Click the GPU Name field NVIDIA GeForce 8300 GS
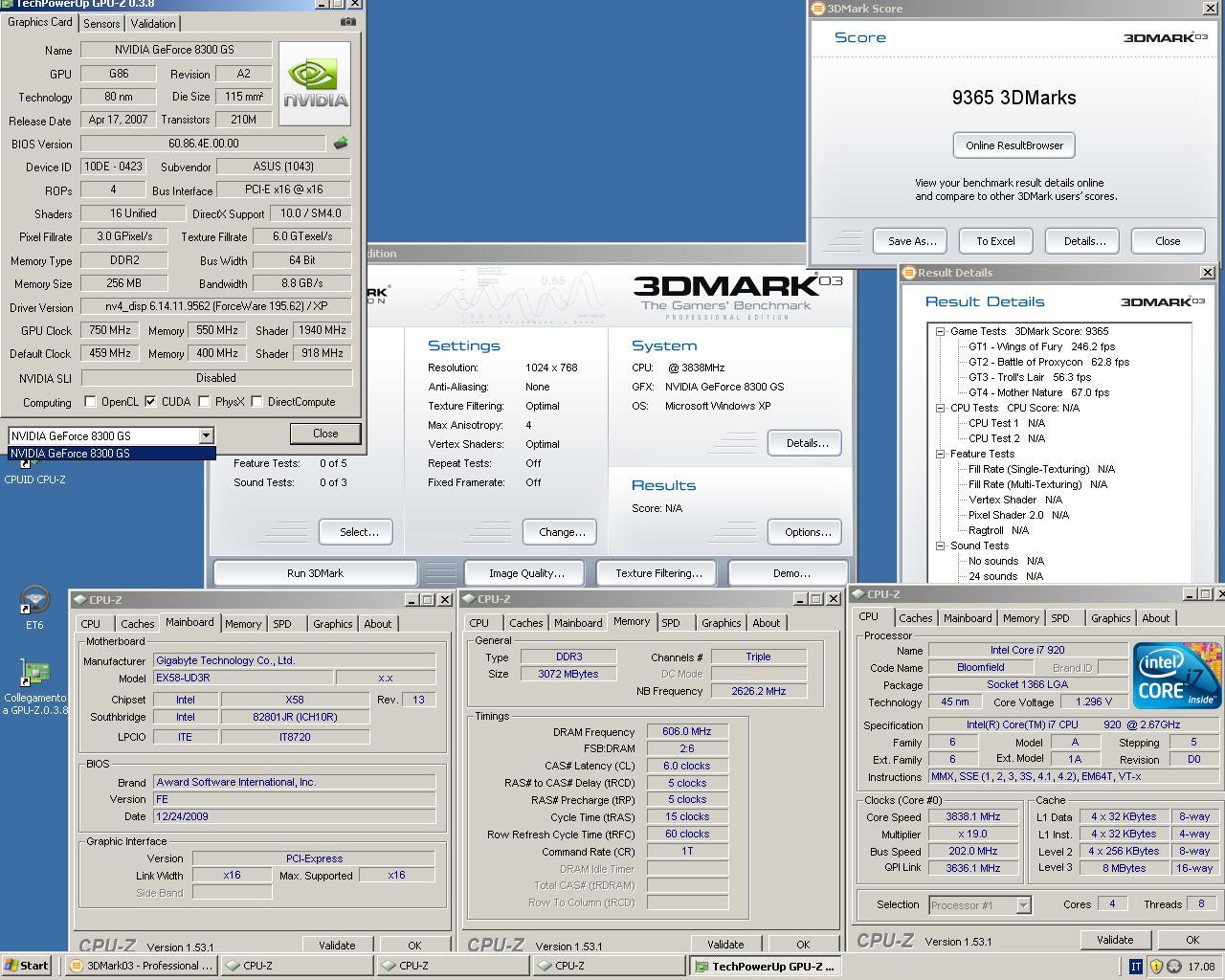 175,50
